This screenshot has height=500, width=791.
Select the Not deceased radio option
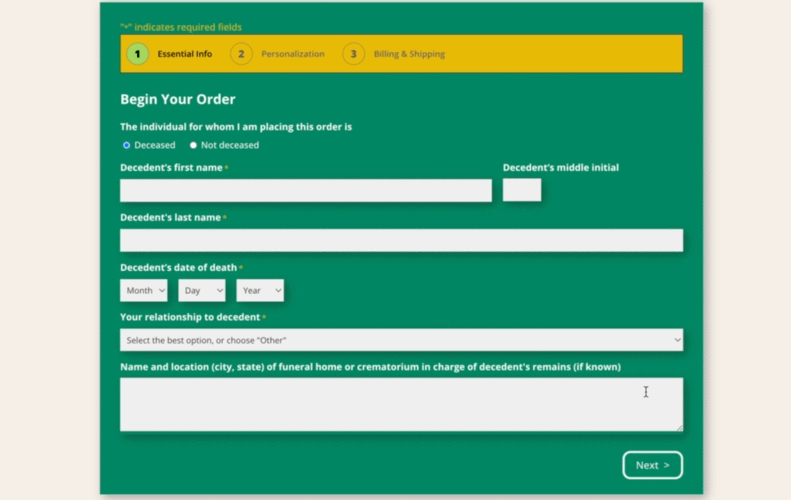(193, 145)
